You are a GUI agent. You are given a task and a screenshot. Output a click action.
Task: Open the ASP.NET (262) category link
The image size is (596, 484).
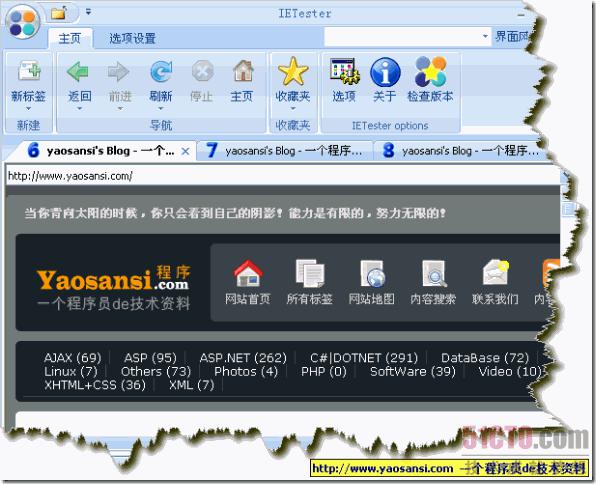(x=243, y=358)
